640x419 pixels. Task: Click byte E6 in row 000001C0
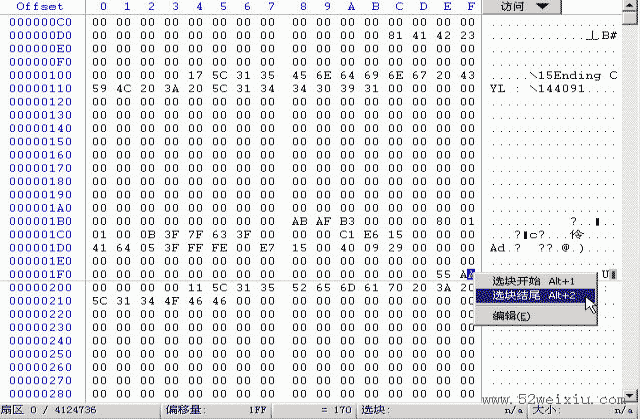pyautogui.click(x=371, y=235)
